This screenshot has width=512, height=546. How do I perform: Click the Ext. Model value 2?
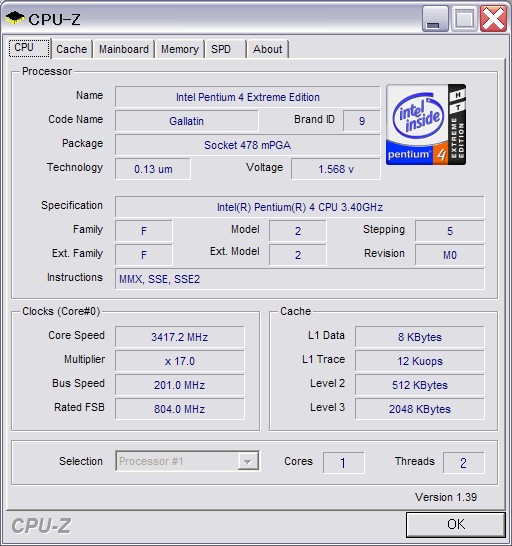point(298,255)
